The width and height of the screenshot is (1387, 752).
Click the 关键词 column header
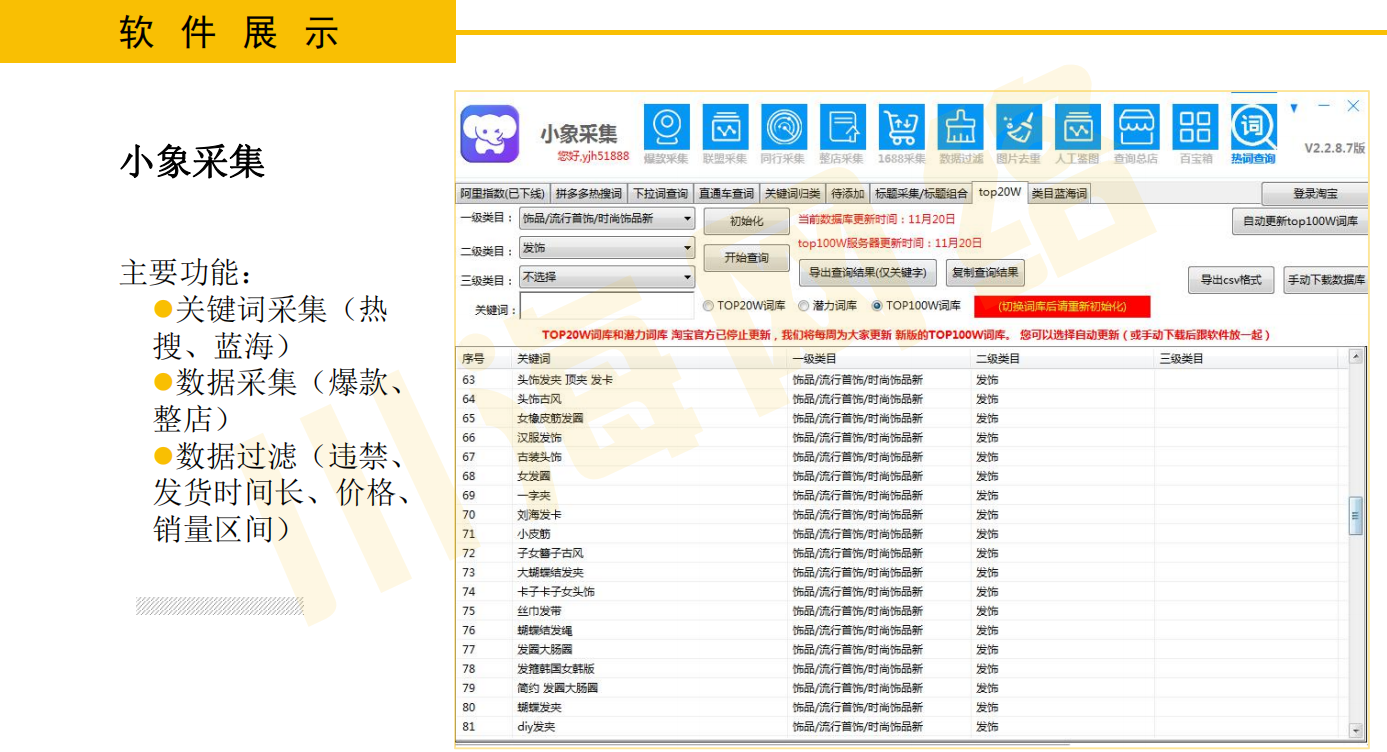click(x=650, y=358)
